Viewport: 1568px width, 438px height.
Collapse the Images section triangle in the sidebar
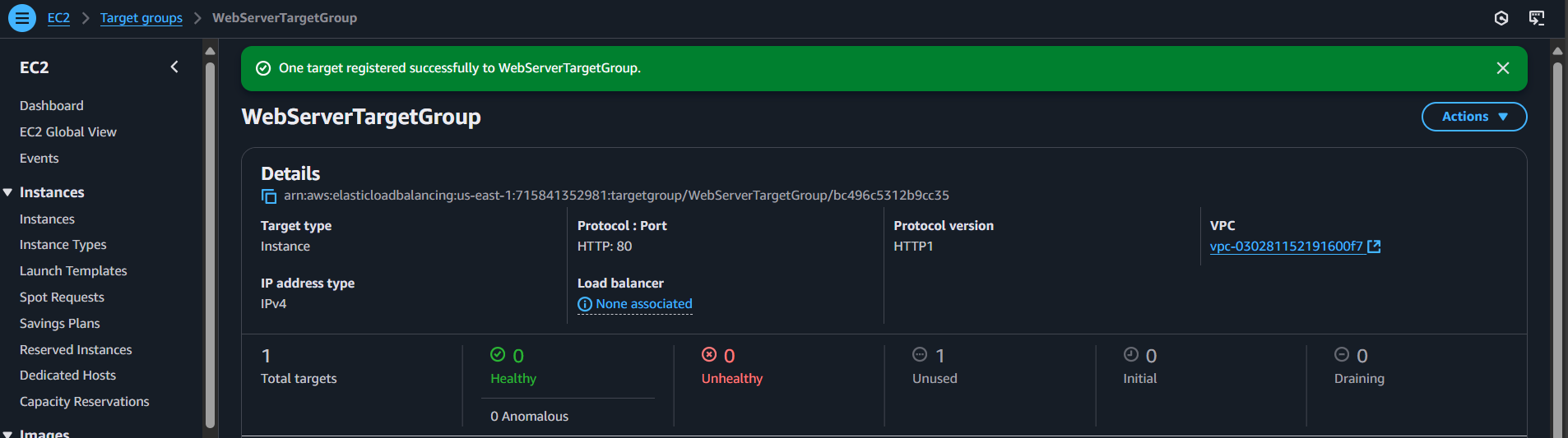point(8,433)
